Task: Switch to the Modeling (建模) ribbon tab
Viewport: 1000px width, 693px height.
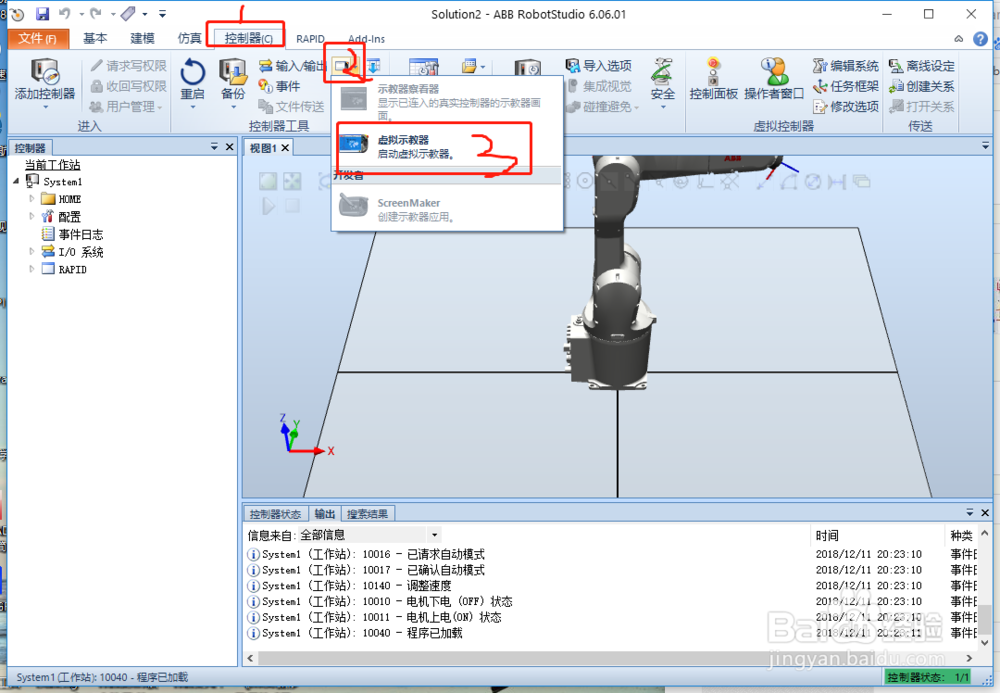Action: pyautogui.click(x=142, y=38)
